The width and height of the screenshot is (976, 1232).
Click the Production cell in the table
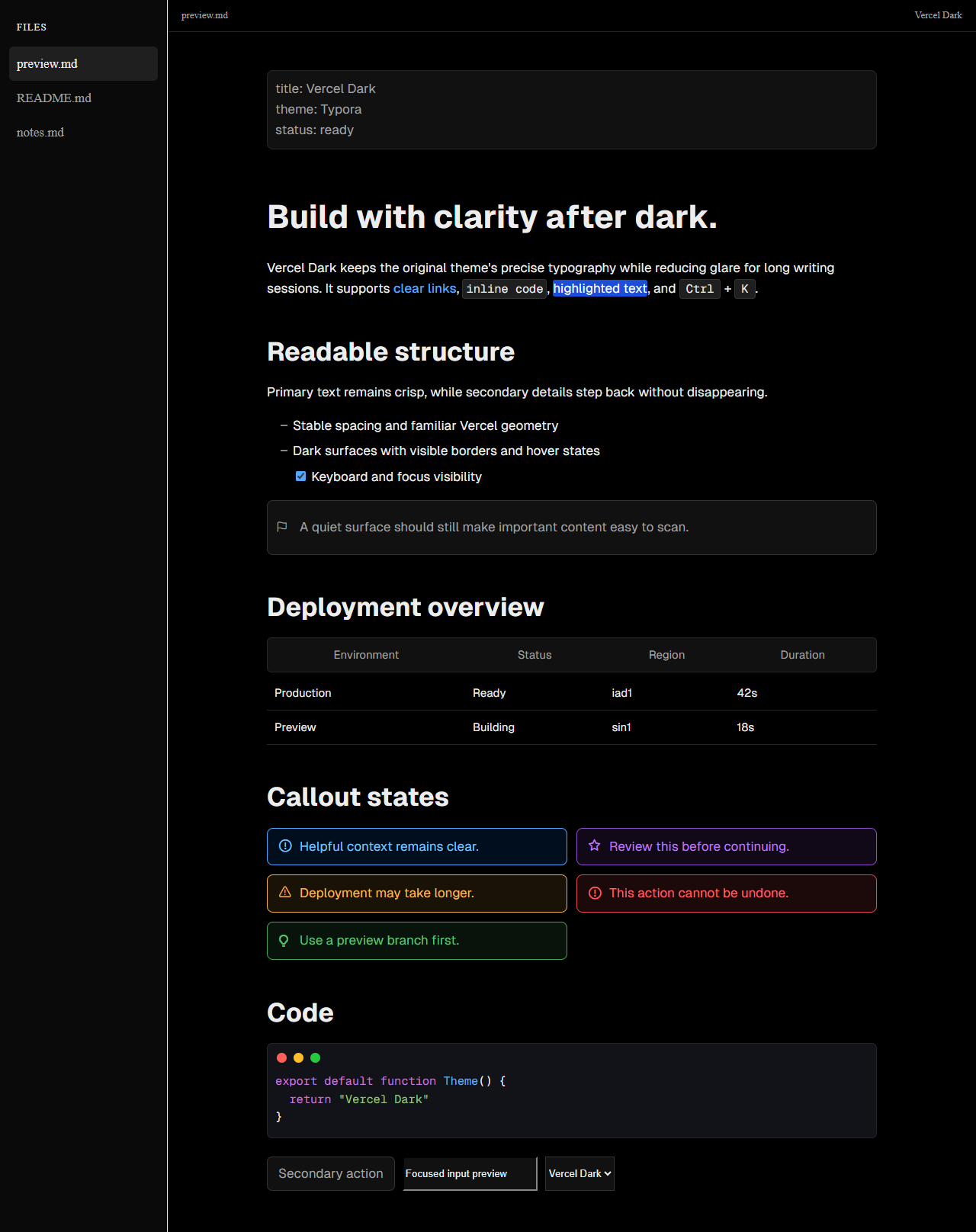[x=366, y=693]
